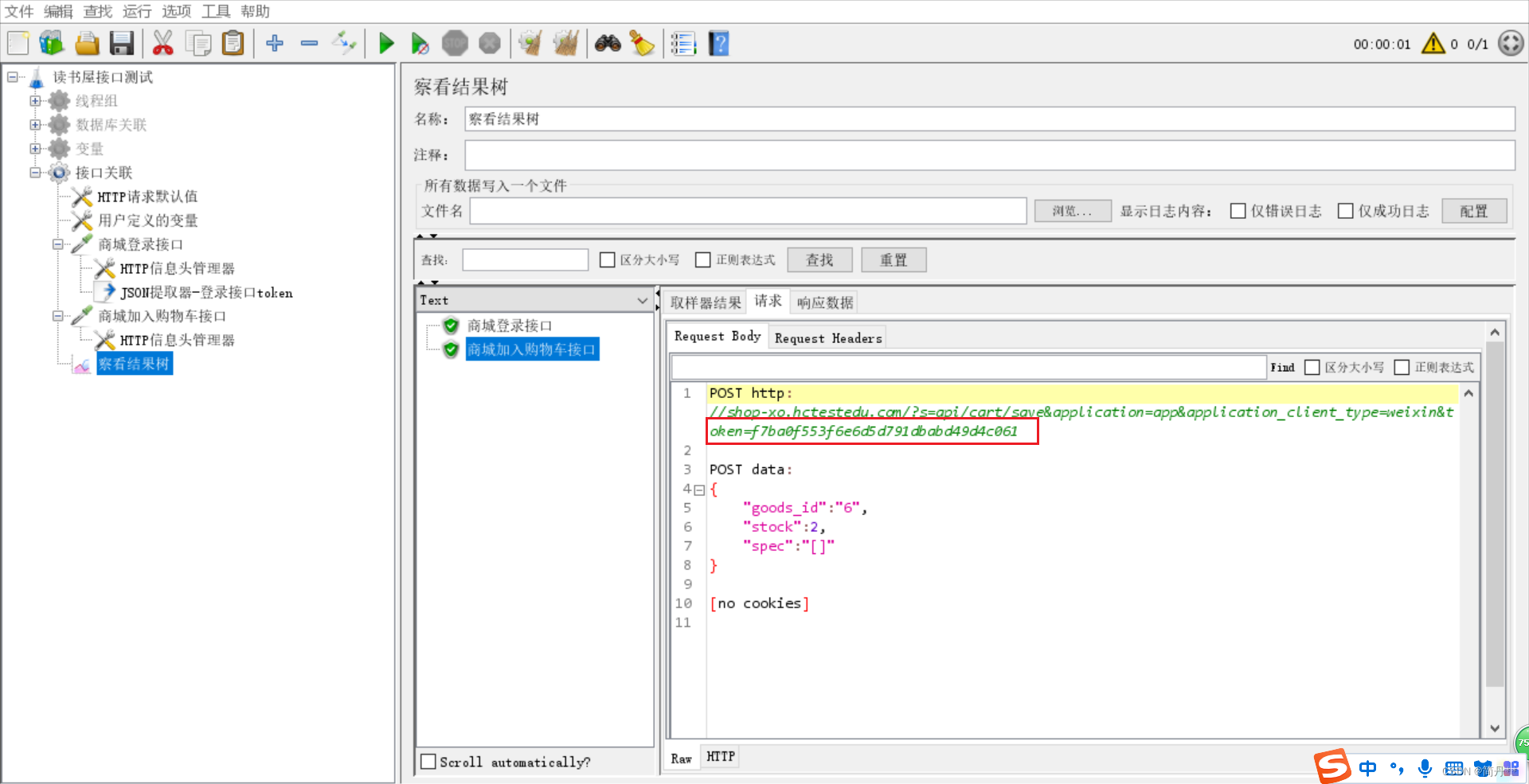Toggle regex checkbox beside 查找 field
The width and height of the screenshot is (1529, 784).
(x=702, y=260)
